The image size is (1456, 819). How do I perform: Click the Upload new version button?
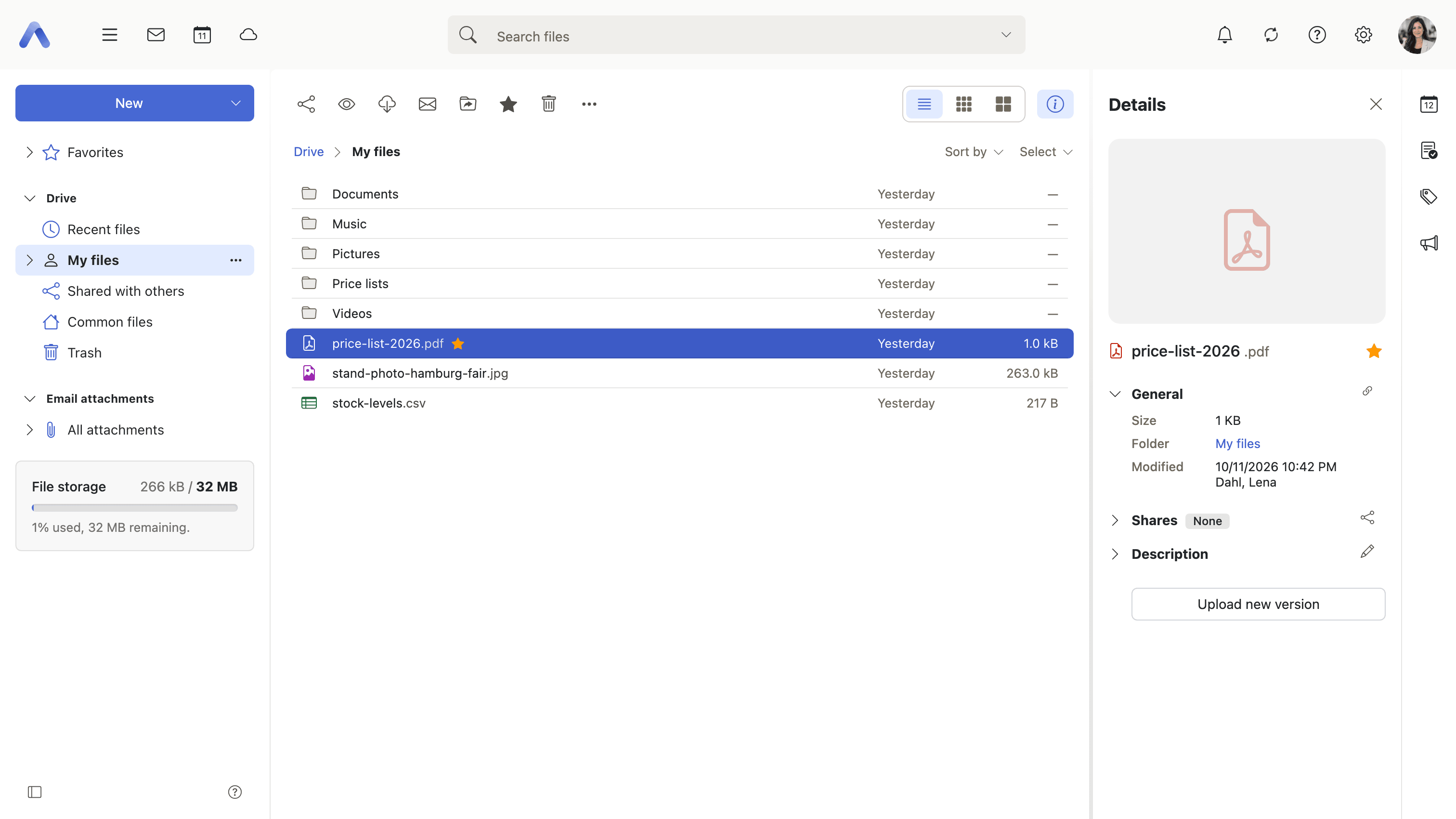(x=1258, y=605)
